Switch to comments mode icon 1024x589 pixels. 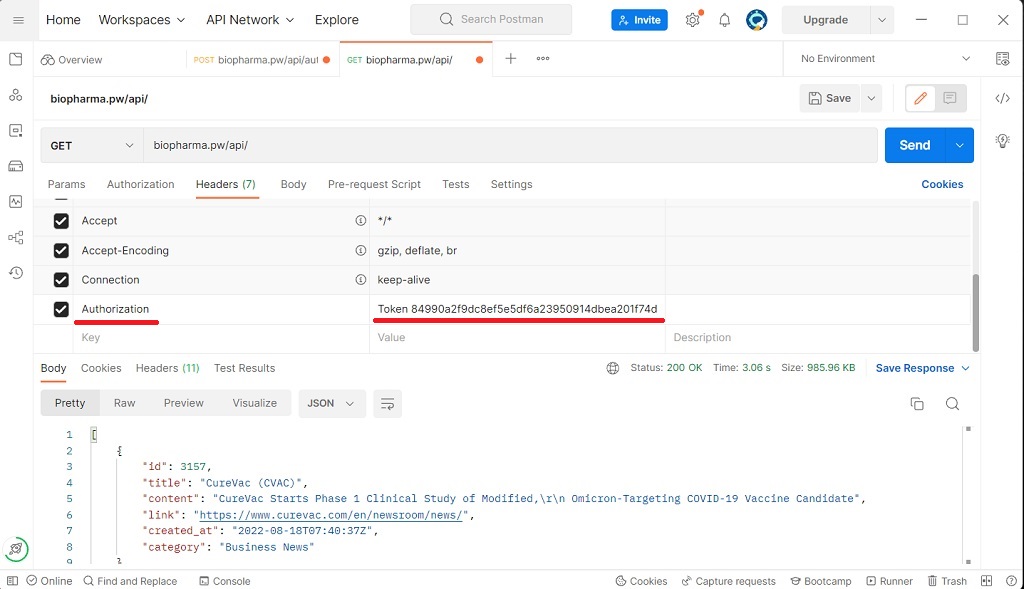(x=950, y=98)
